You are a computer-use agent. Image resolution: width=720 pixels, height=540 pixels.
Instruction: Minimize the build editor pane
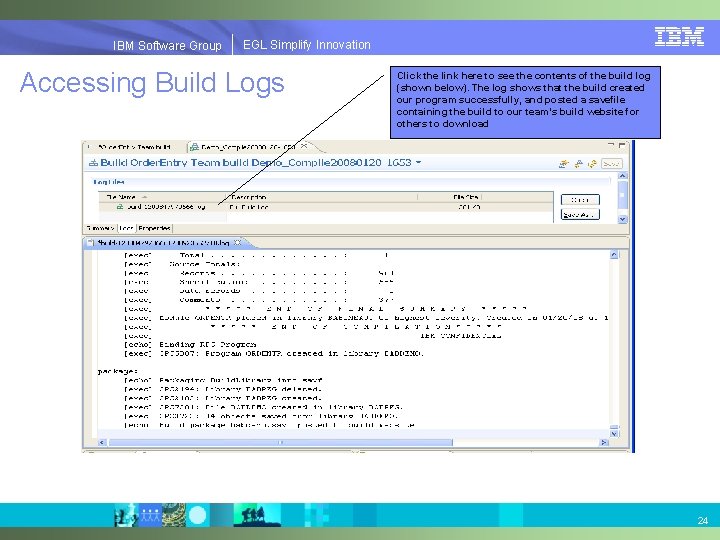[611, 145]
